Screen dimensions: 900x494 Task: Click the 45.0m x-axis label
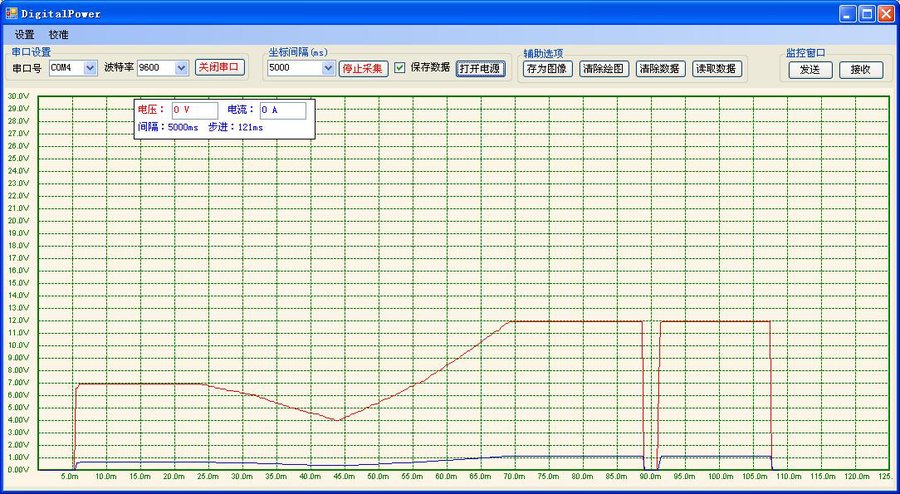[x=344, y=477]
